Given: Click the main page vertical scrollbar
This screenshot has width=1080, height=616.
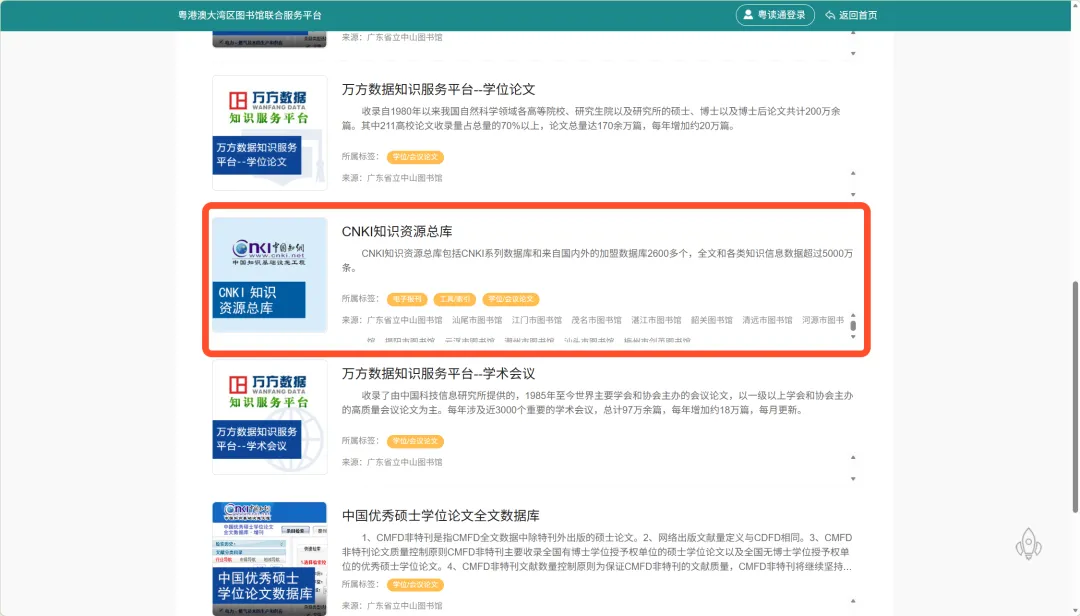Looking at the screenshot, I should (1074, 396).
